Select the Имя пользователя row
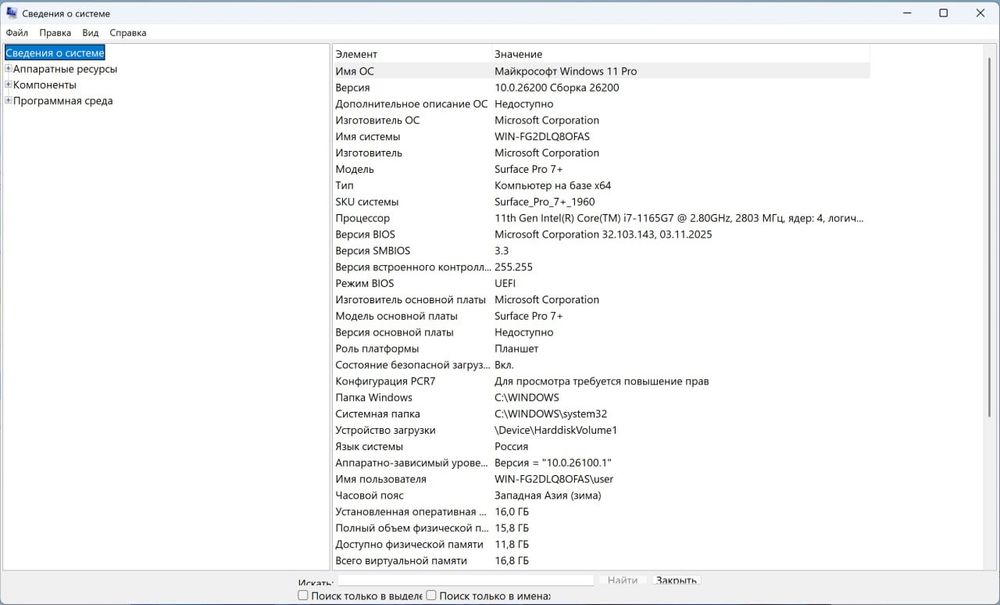Viewport: 1000px width, 605px height. 601,479
